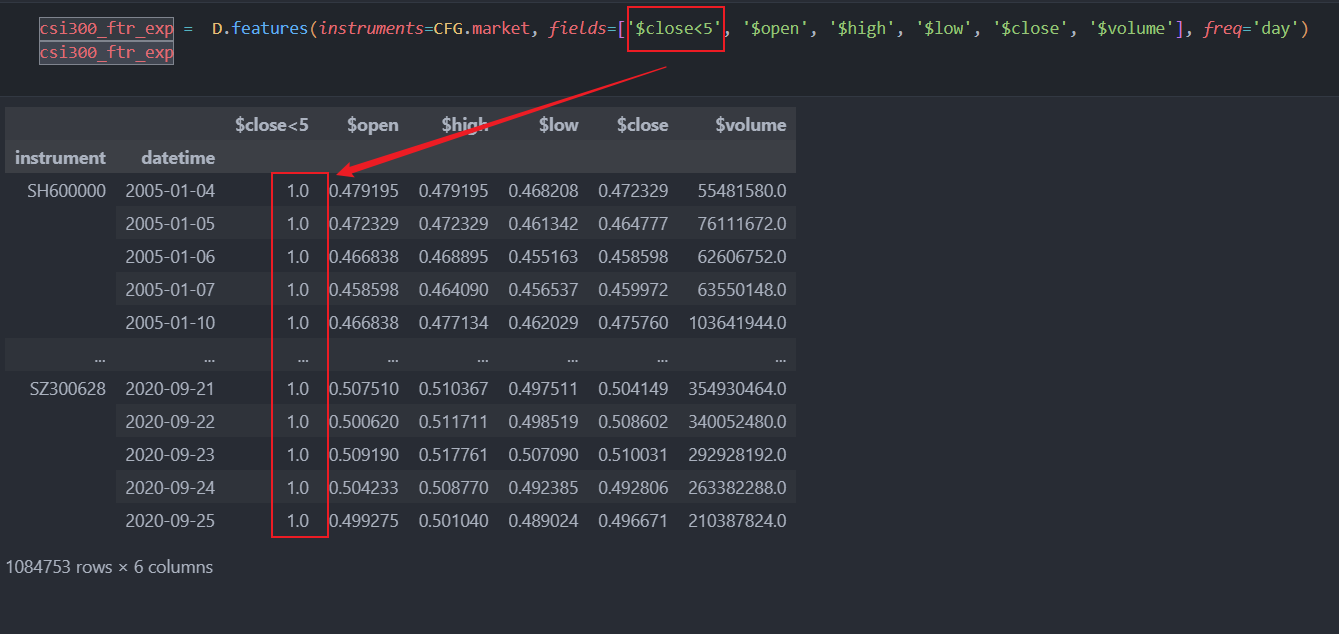
Task: Click the $volume column header
Action: (752, 124)
